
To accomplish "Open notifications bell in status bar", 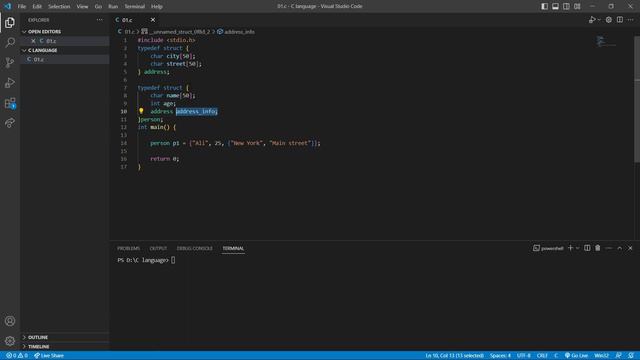I will pyautogui.click(x=631, y=356).
